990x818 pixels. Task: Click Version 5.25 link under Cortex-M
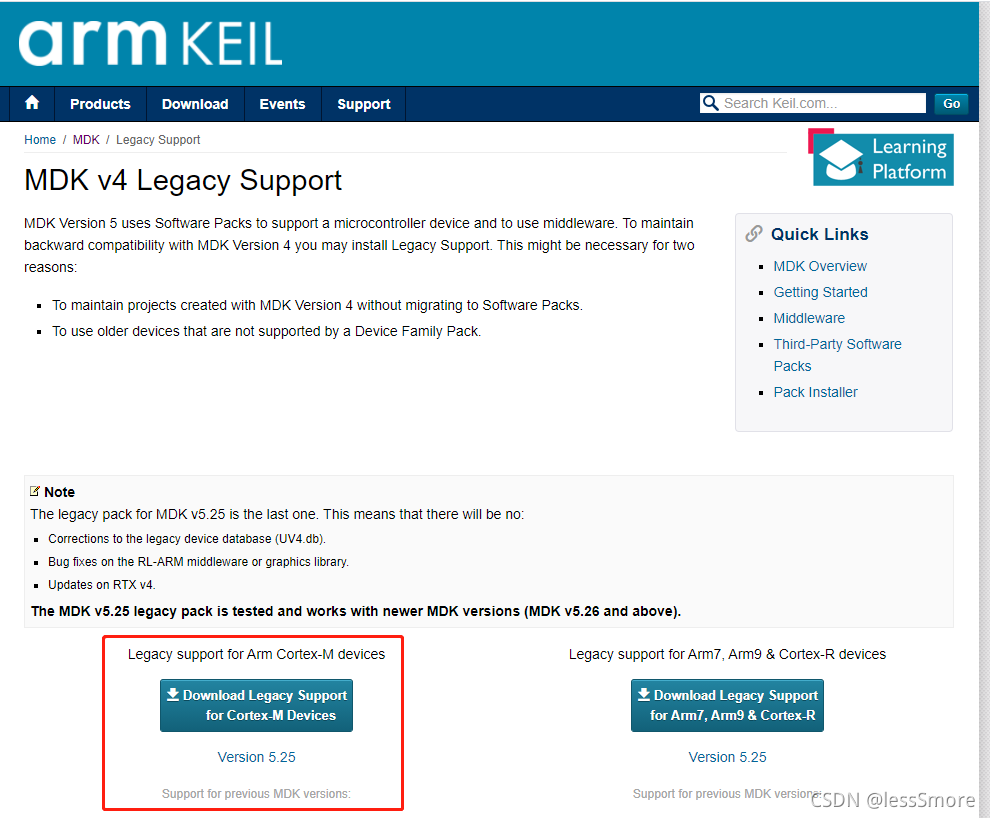click(x=256, y=757)
